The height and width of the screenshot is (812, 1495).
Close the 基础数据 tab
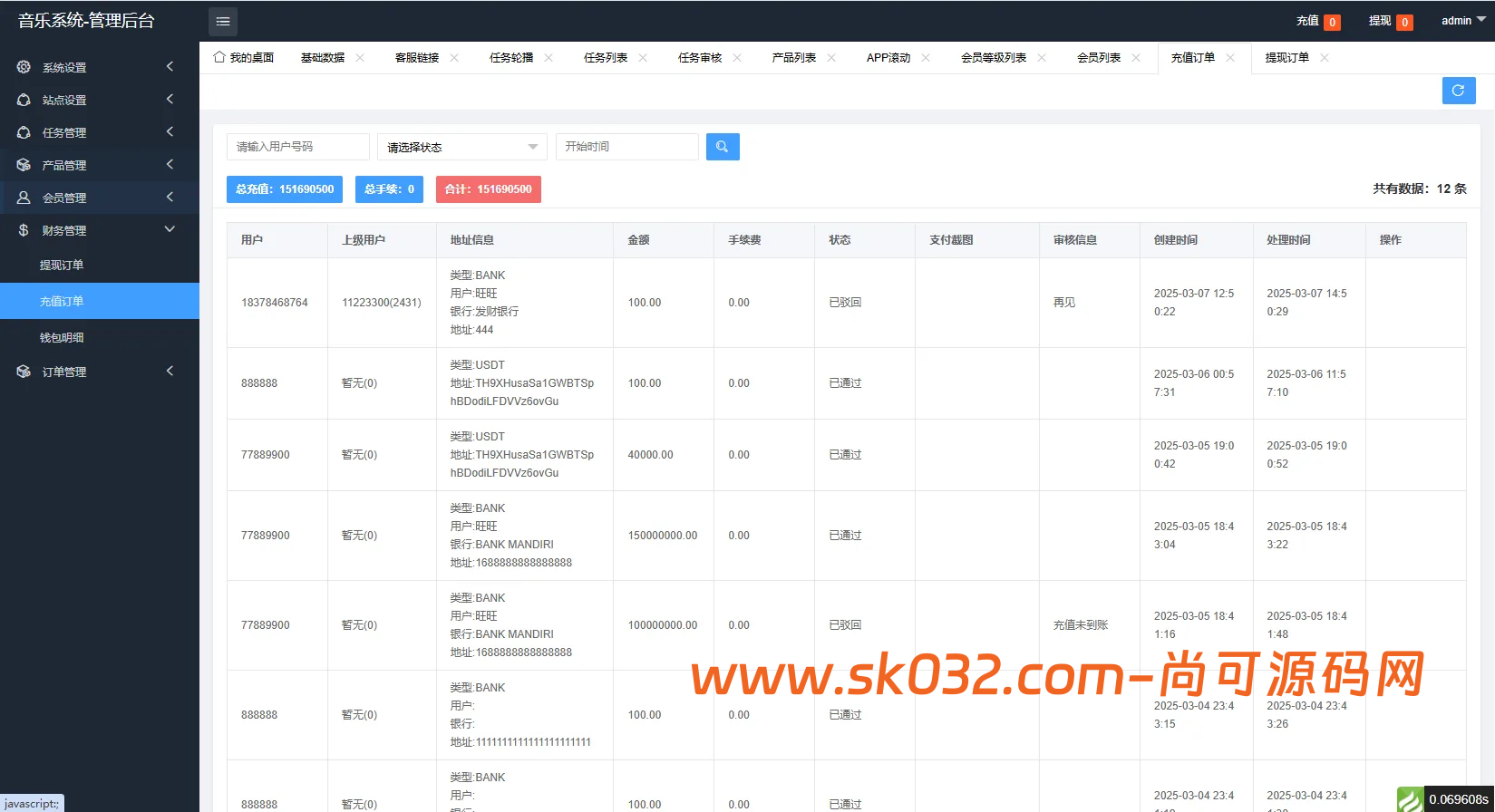[360, 58]
